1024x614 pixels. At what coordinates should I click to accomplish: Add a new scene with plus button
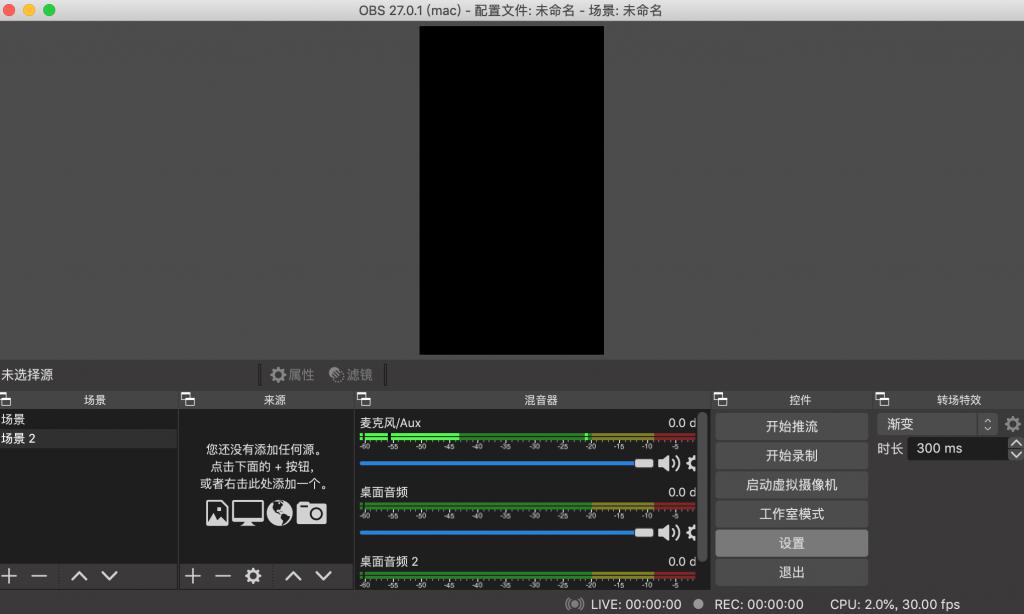(9, 575)
